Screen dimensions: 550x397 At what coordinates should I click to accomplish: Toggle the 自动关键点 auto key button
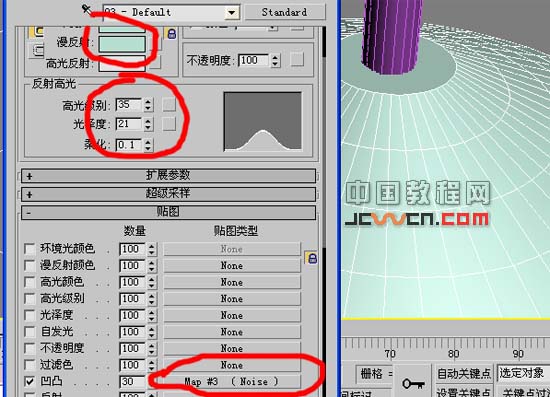click(x=464, y=374)
